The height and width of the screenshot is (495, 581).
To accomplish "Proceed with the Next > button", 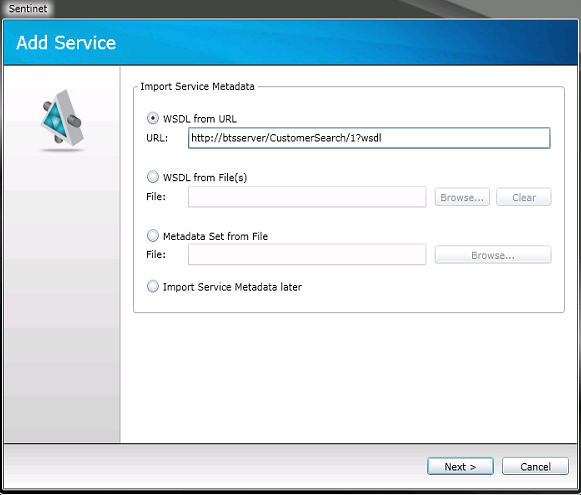I will 460,466.
